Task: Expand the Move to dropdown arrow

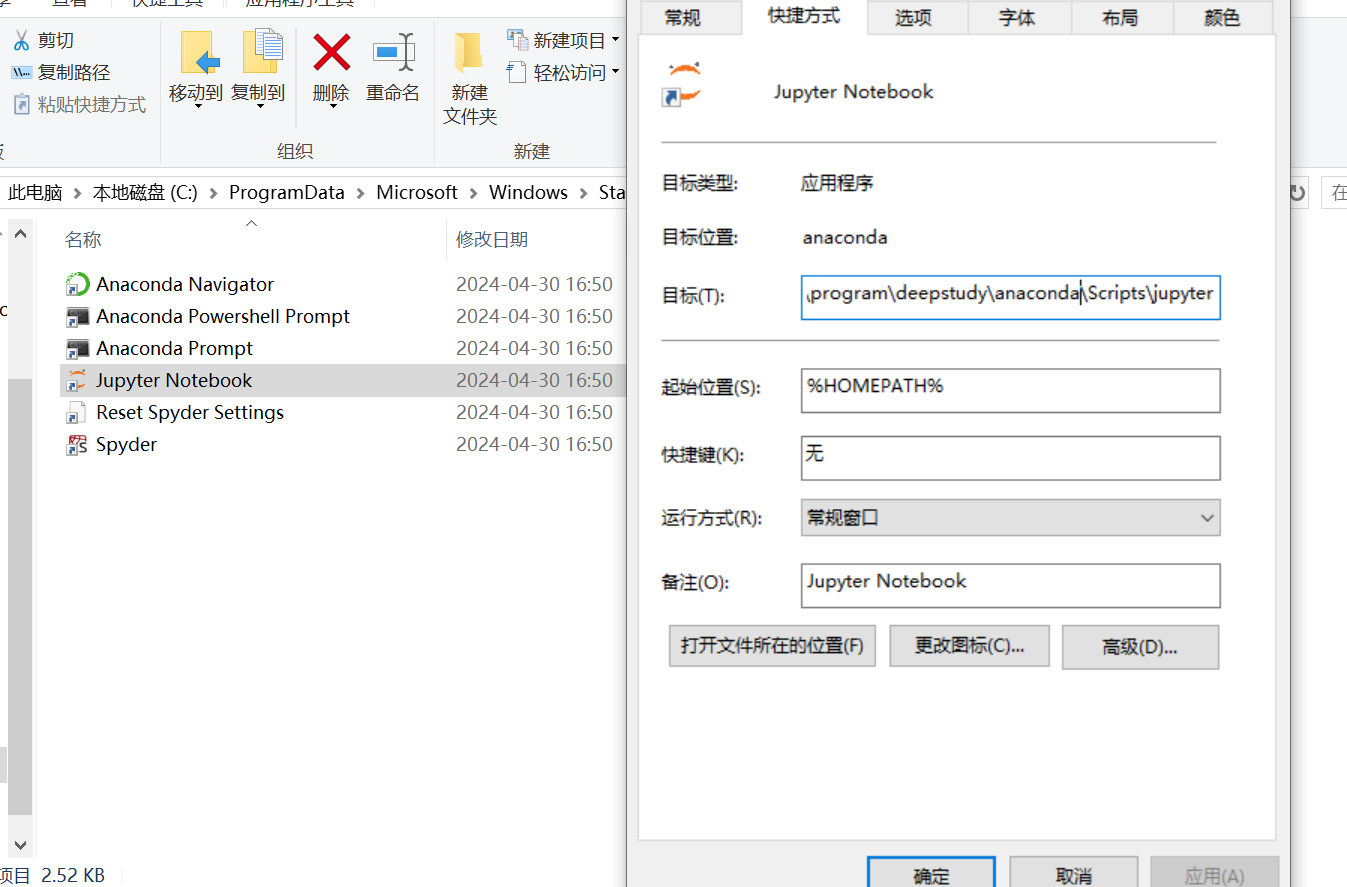Action: (197, 107)
